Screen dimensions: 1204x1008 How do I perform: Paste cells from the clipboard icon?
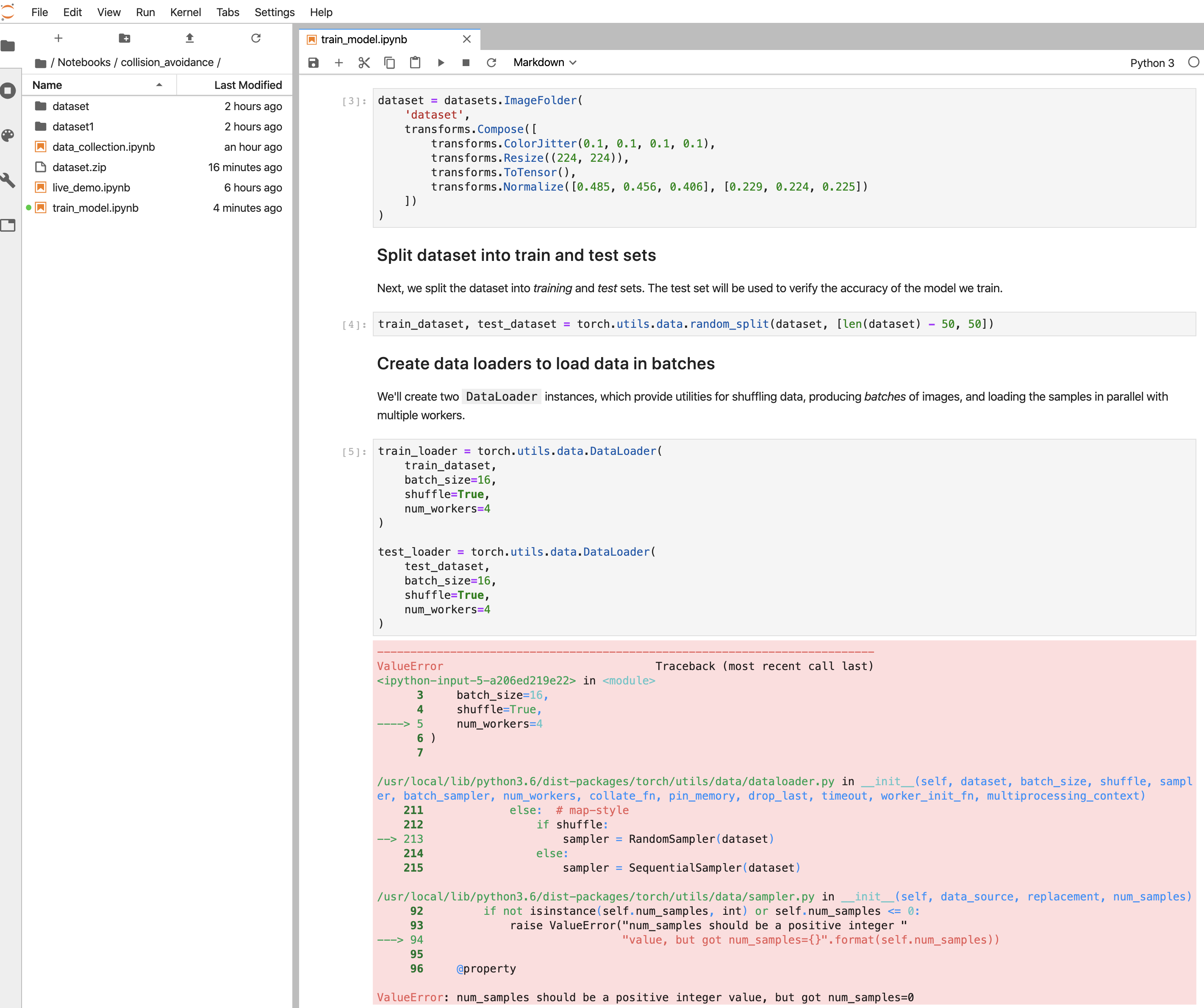coord(415,62)
